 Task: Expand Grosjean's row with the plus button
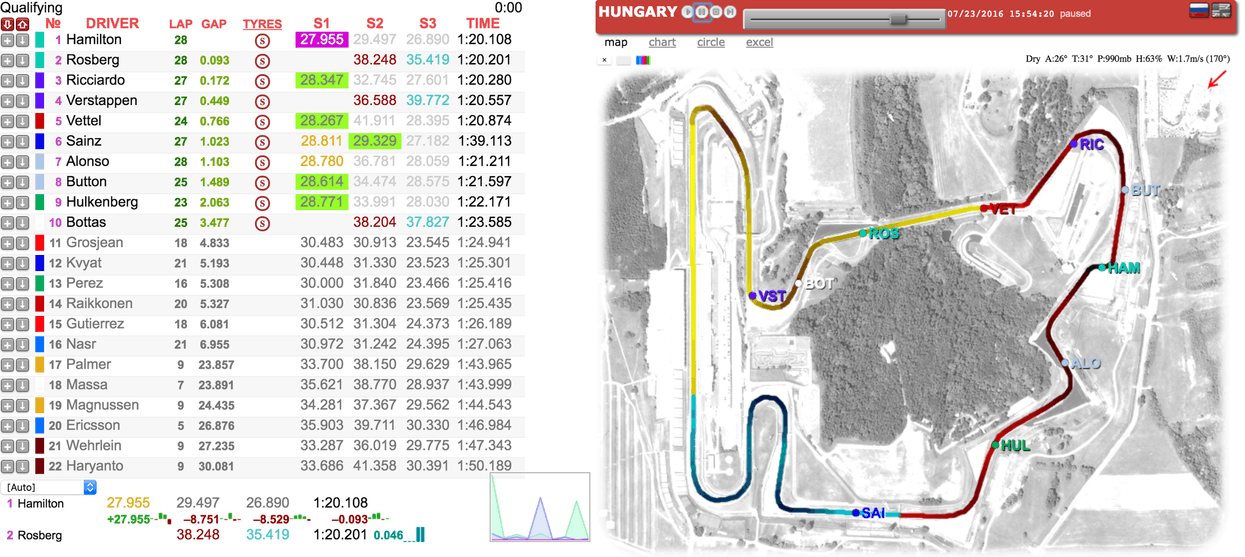tap(7, 243)
